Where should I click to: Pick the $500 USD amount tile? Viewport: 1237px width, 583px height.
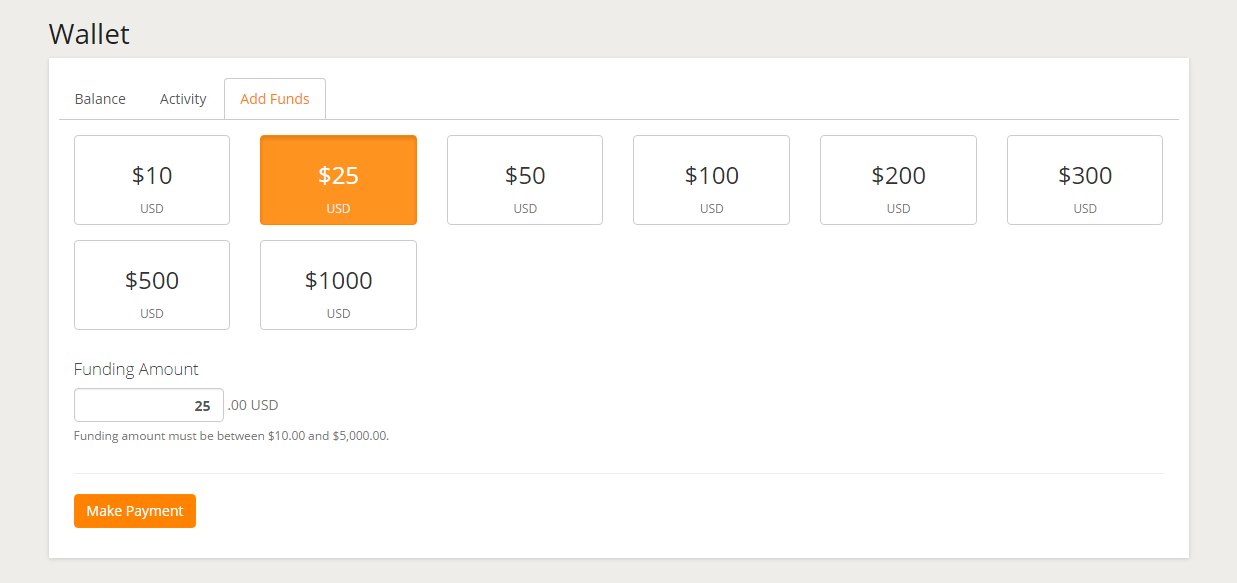pyautogui.click(x=152, y=285)
